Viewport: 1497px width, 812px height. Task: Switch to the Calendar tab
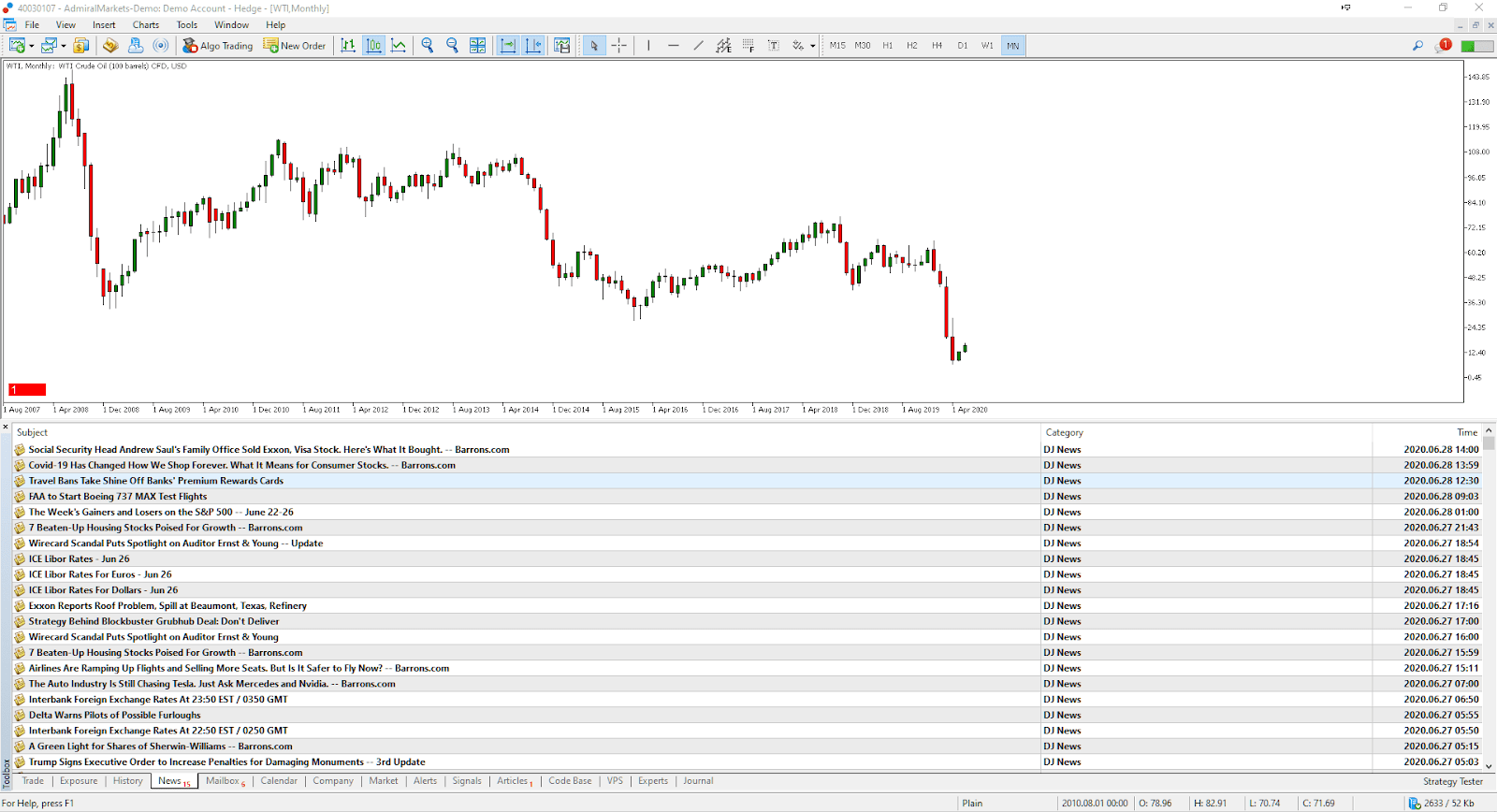(x=279, y=781)
